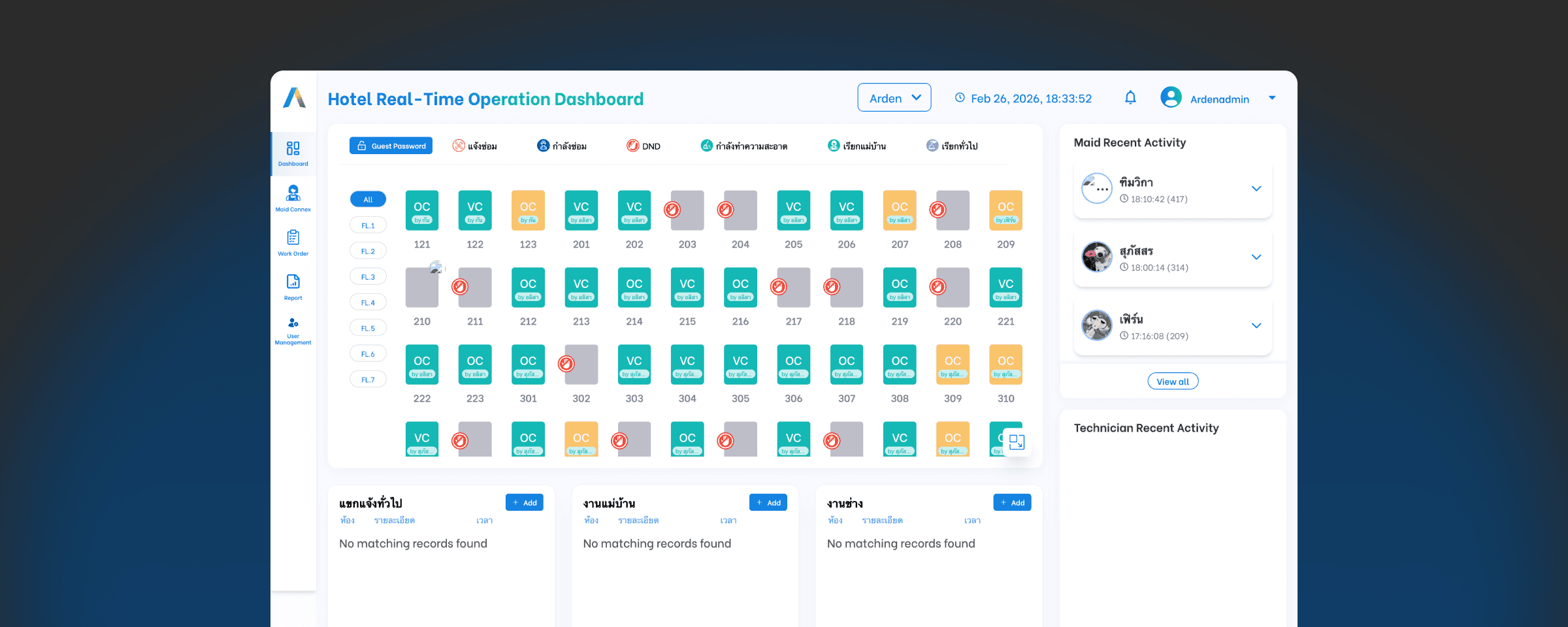Filter rooms by FL.6
This screenshot has width=1568, height=627.
pyautogui.click(x=368, y=354)
